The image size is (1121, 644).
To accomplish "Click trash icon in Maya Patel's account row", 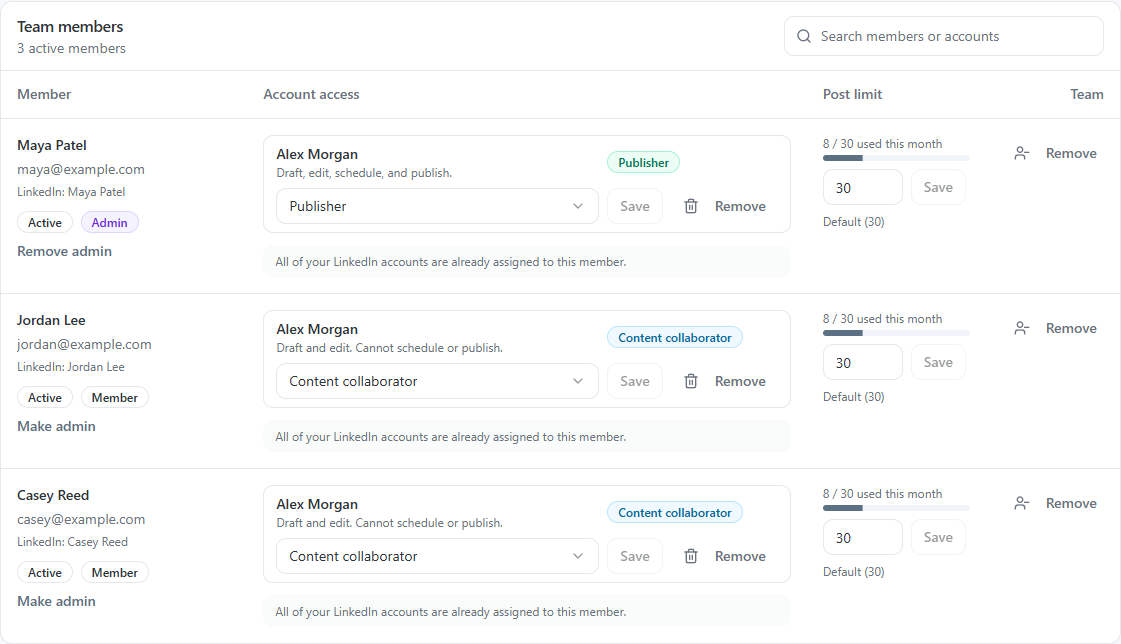I will coord(691,206).
